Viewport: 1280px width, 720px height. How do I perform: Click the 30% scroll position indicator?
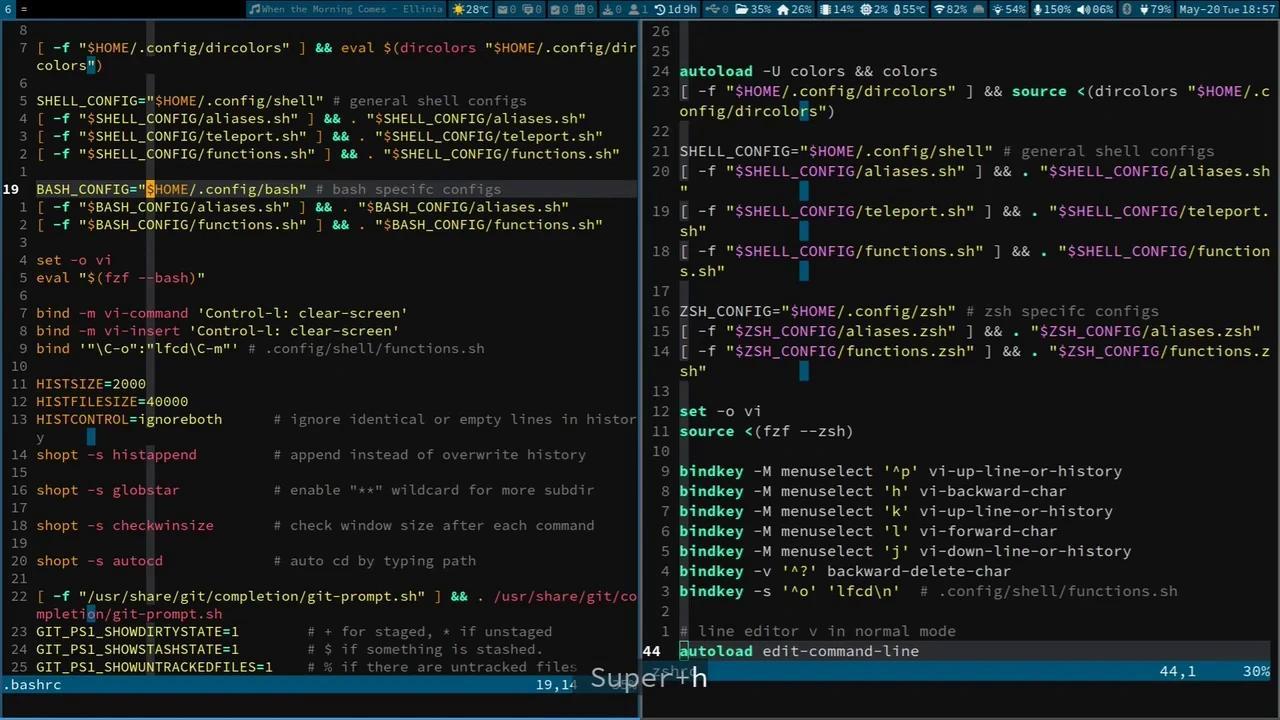tap(1256, 671)
